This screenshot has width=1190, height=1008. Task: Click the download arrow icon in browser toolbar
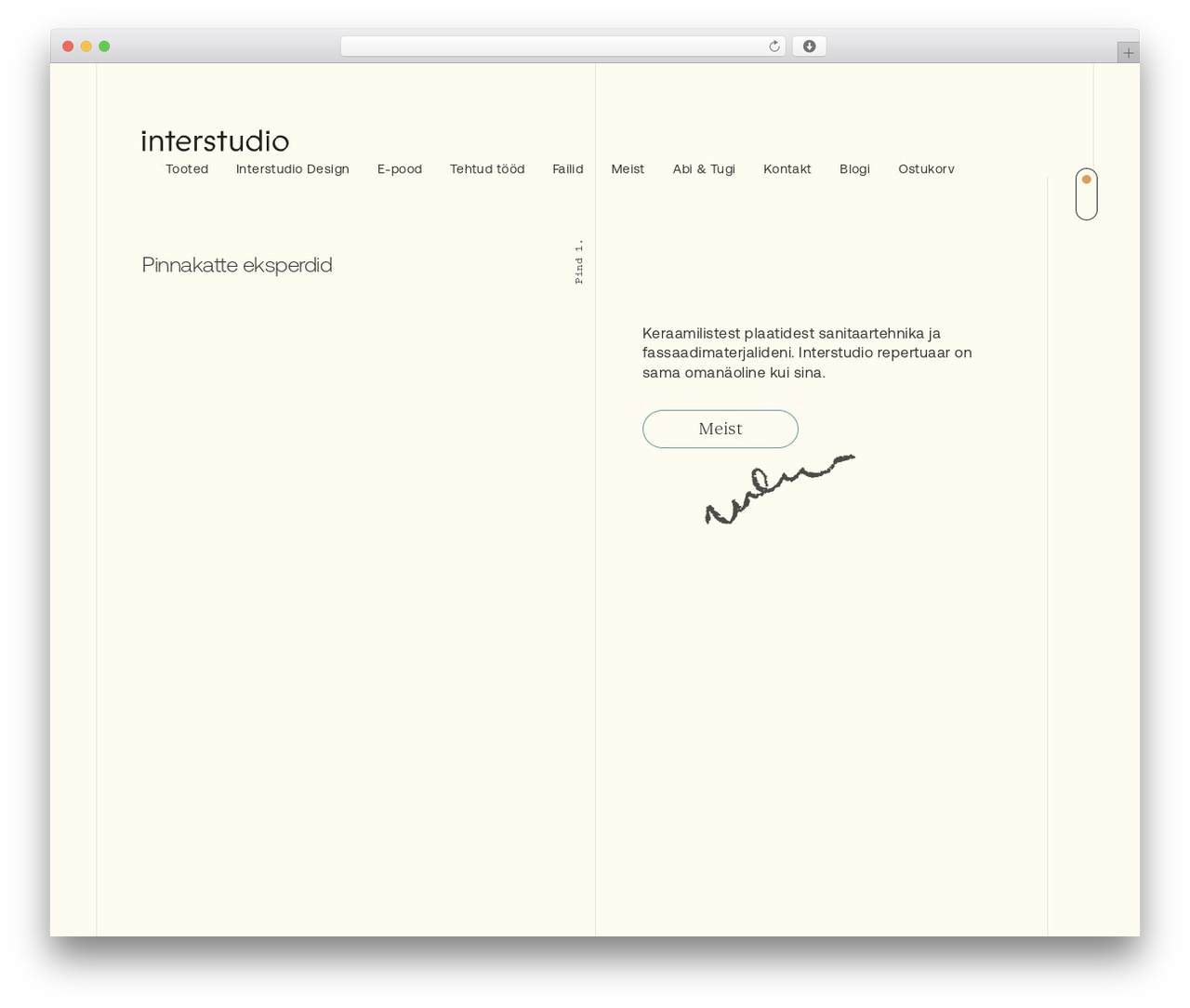(809, 46)
